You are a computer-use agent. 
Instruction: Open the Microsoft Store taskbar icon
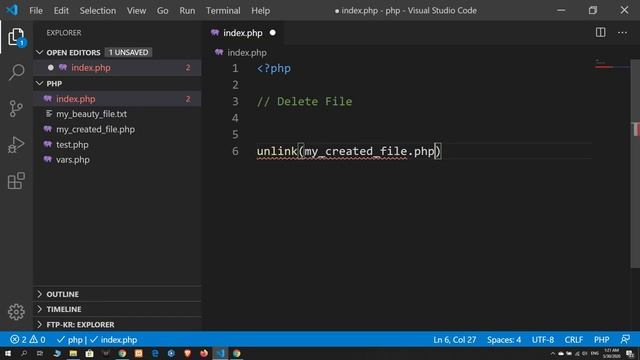89,353
